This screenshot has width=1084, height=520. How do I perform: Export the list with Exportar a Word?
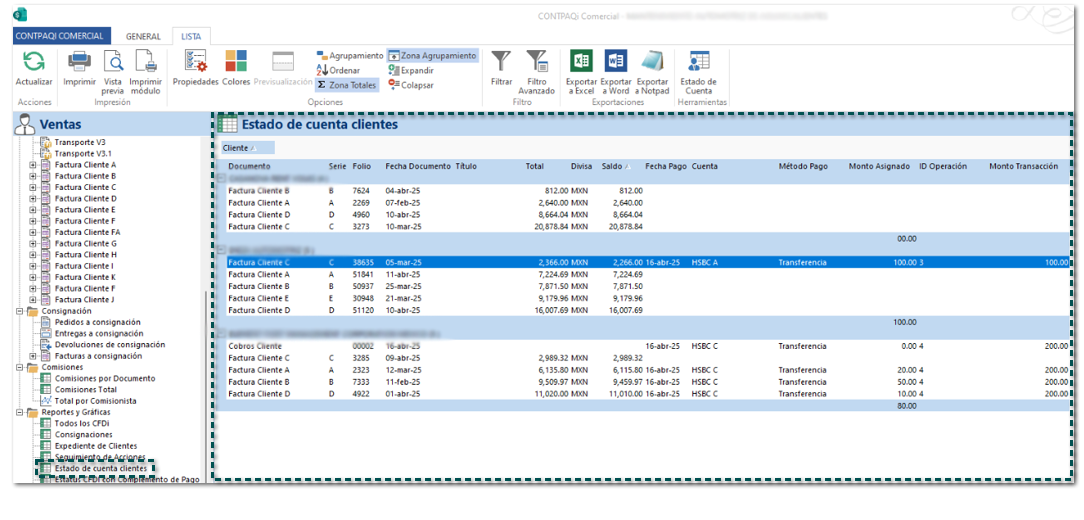pyautogui.click(x=616, y=62)
